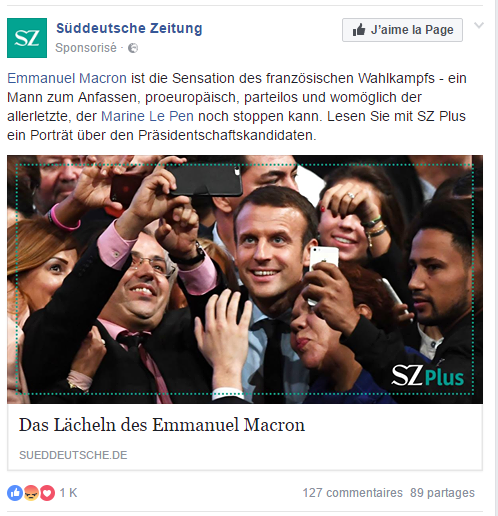Click the J'aime la Page button
Viewport: 498px width, 516px height.
[402, 30]
